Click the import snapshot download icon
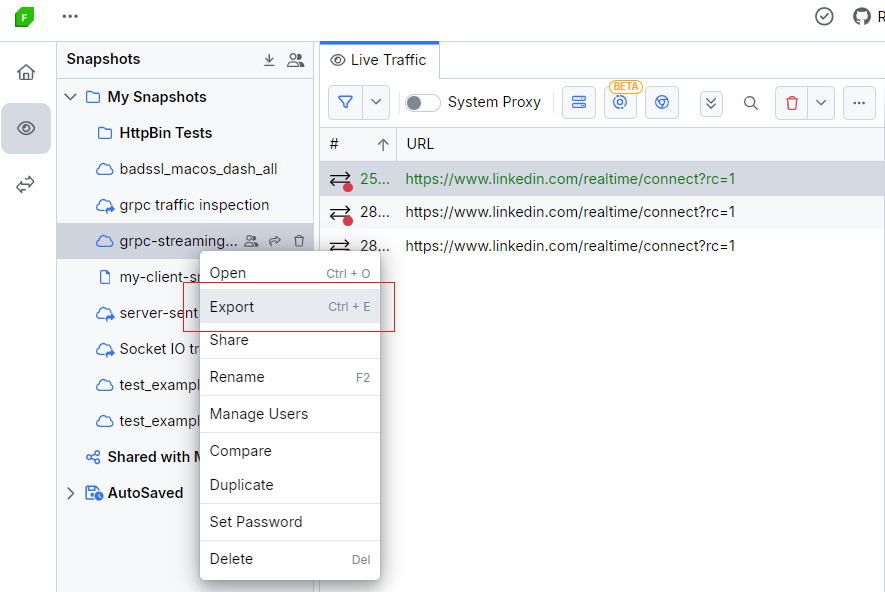The width and height of the screenshot is (885, 592). click(269, 60)
